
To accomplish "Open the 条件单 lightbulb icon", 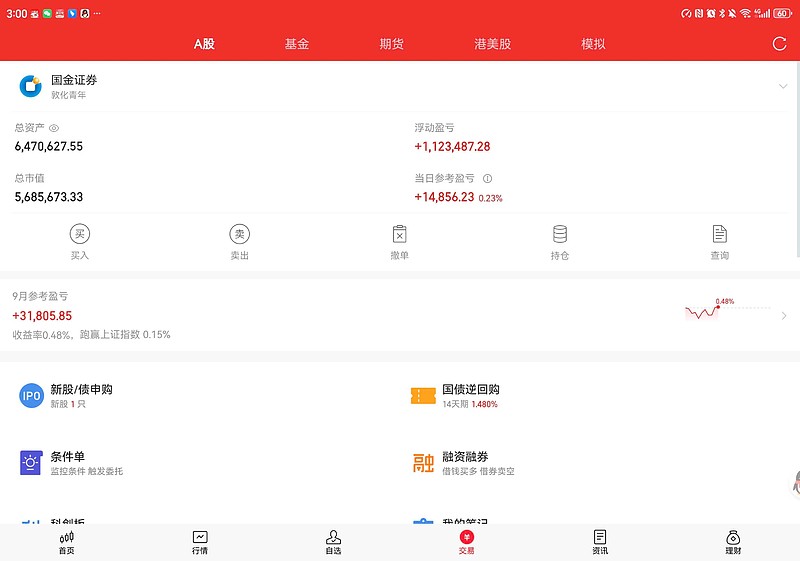I will click(31, 463).
